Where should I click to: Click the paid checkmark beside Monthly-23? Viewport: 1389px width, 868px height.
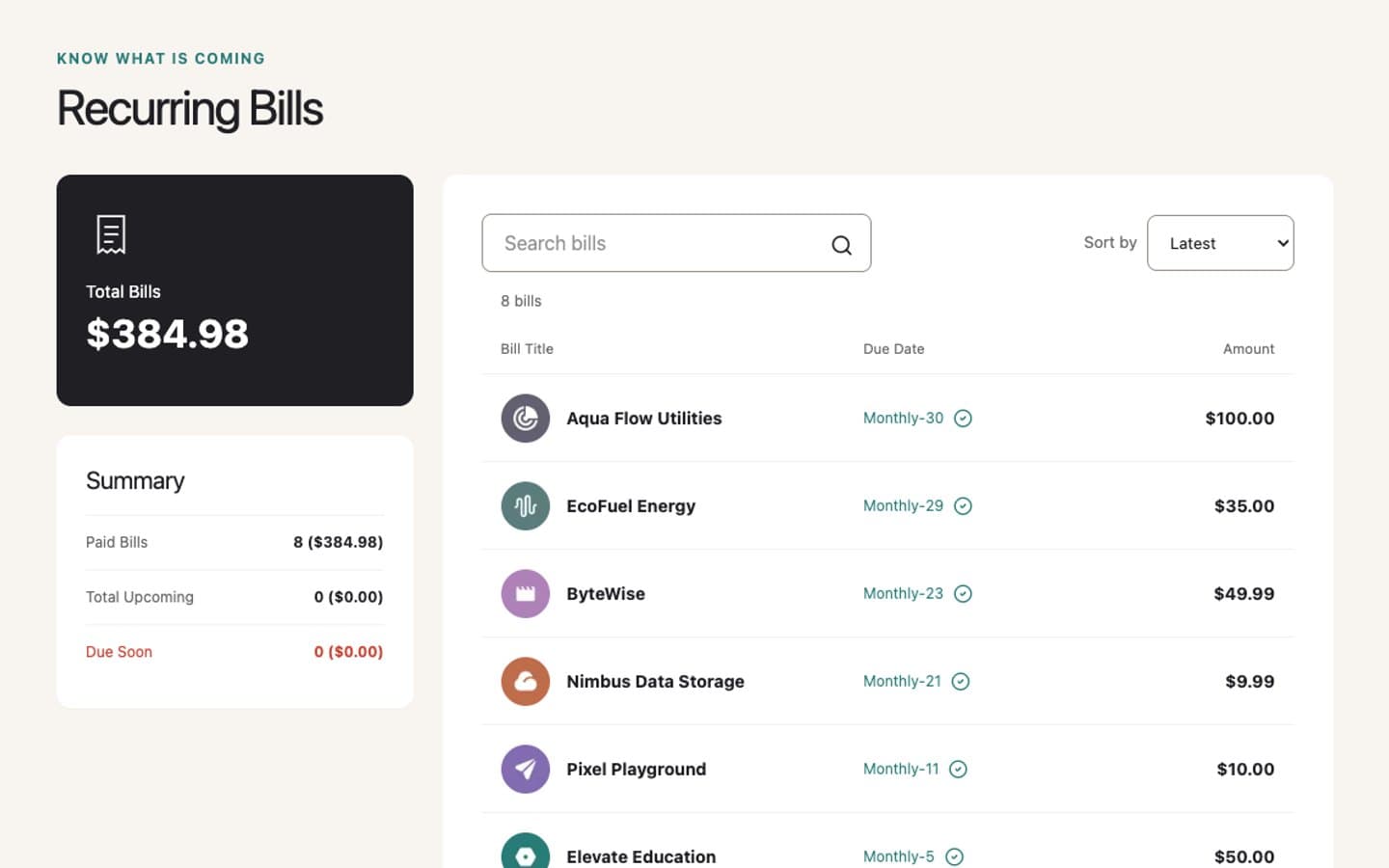[963, 594]
